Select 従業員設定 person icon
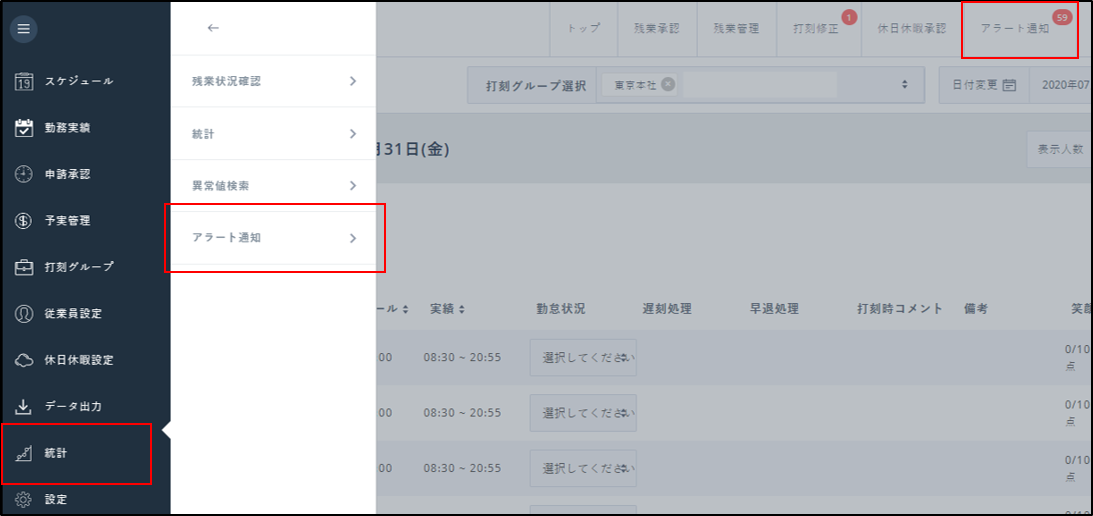Screen dimensions: 1093x516 [x=25, y=313]
